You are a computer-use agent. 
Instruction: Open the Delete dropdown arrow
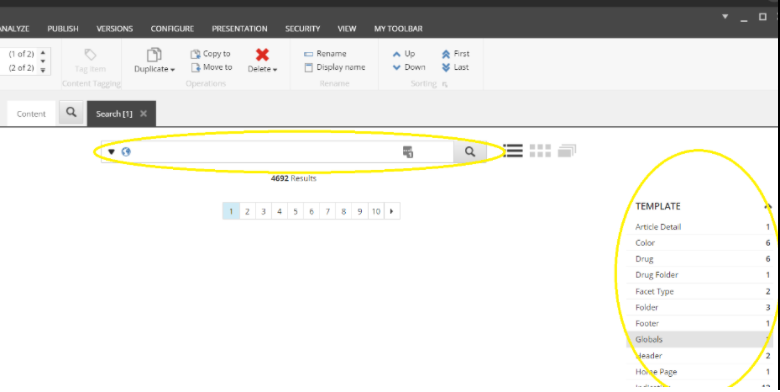click(275, 70)
